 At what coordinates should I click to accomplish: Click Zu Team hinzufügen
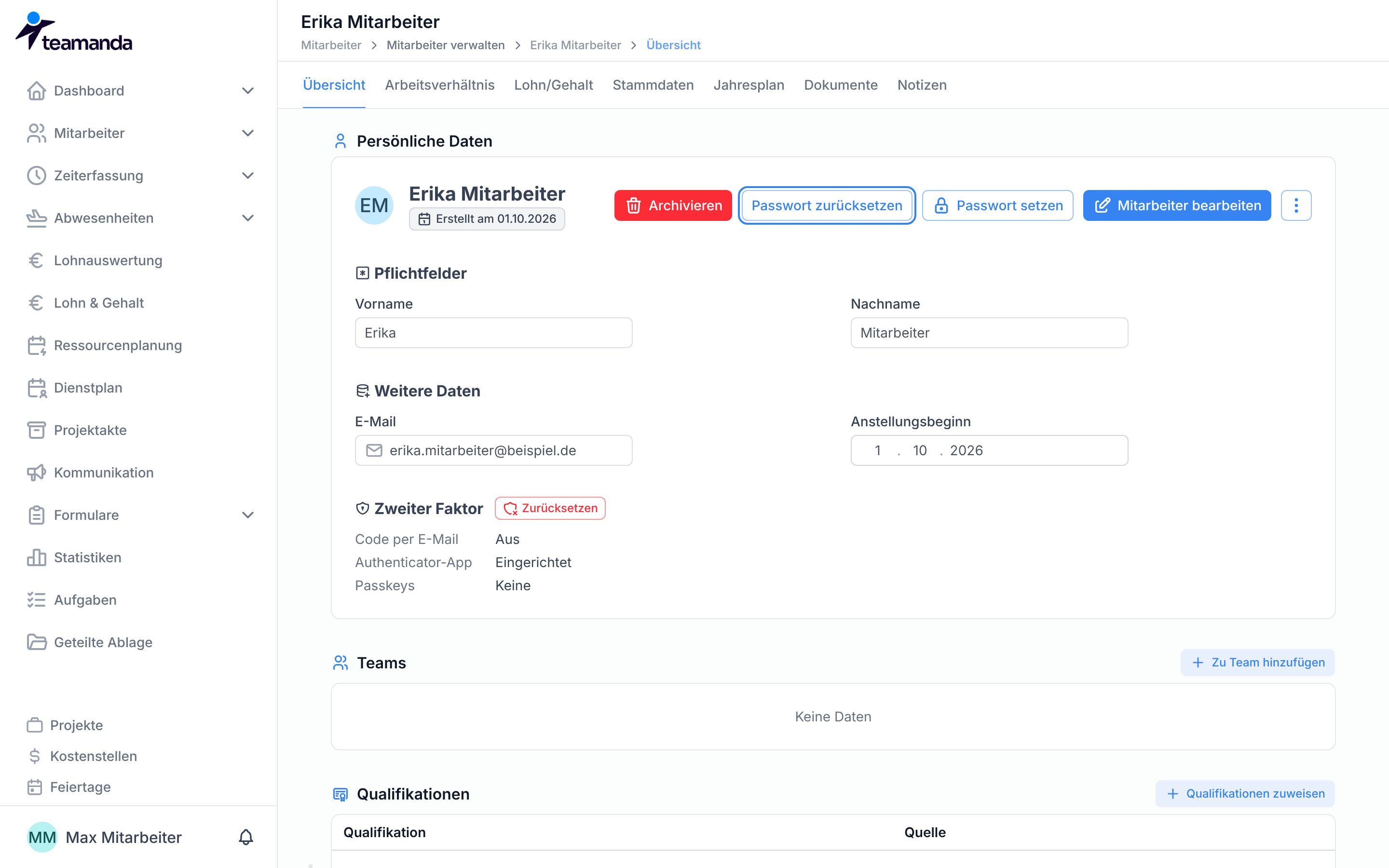[1257, 663]
